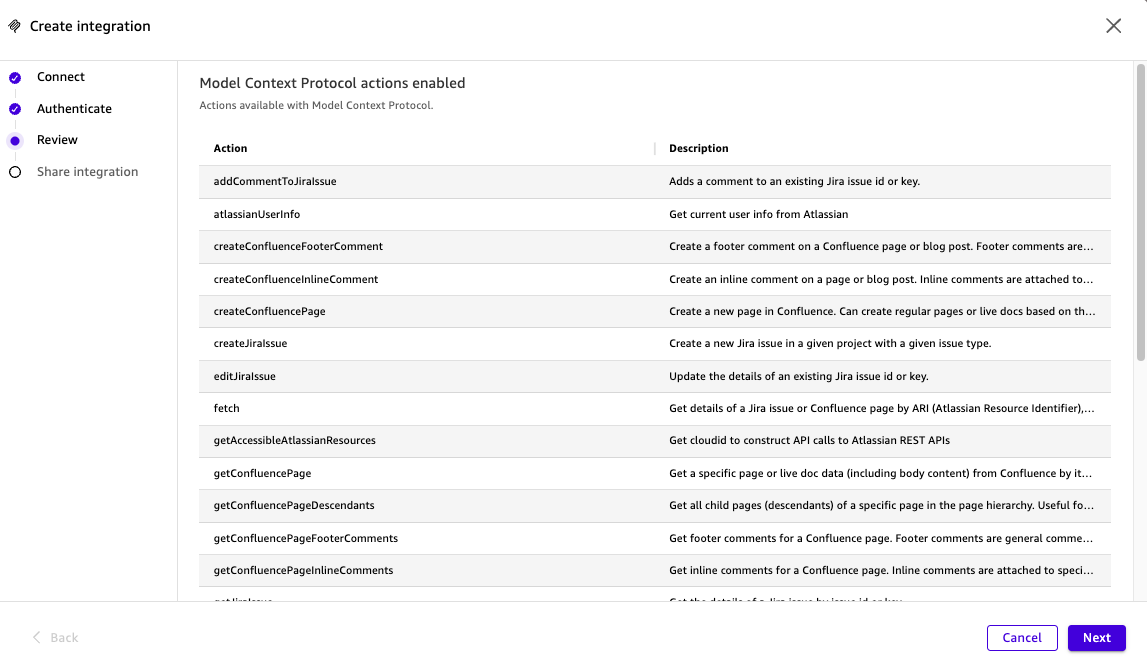Click the Share integration step circle
1147x668 pixels.
(x=15, y=172)
